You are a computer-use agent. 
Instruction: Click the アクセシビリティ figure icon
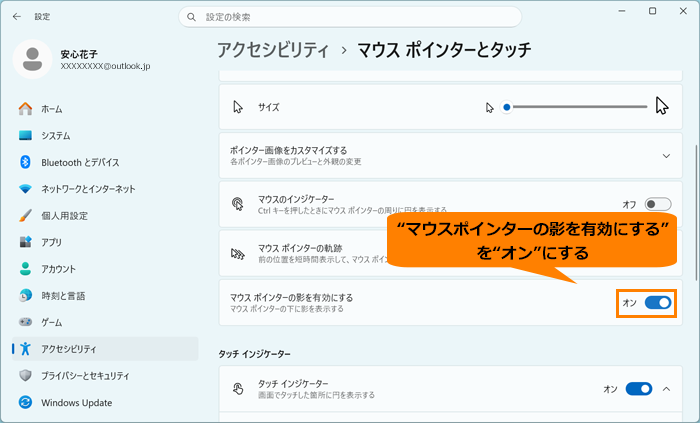coord(25,348)
